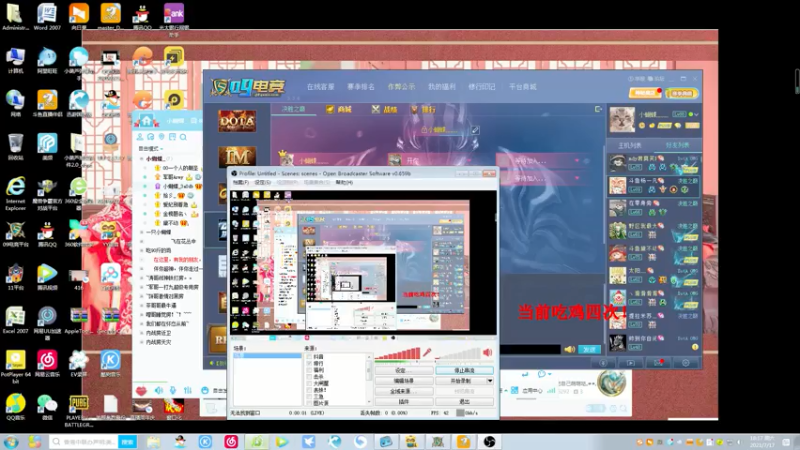Open search magnifier in voice chat toolbar
Screen dimensions: 800x450
coord(183,137)
